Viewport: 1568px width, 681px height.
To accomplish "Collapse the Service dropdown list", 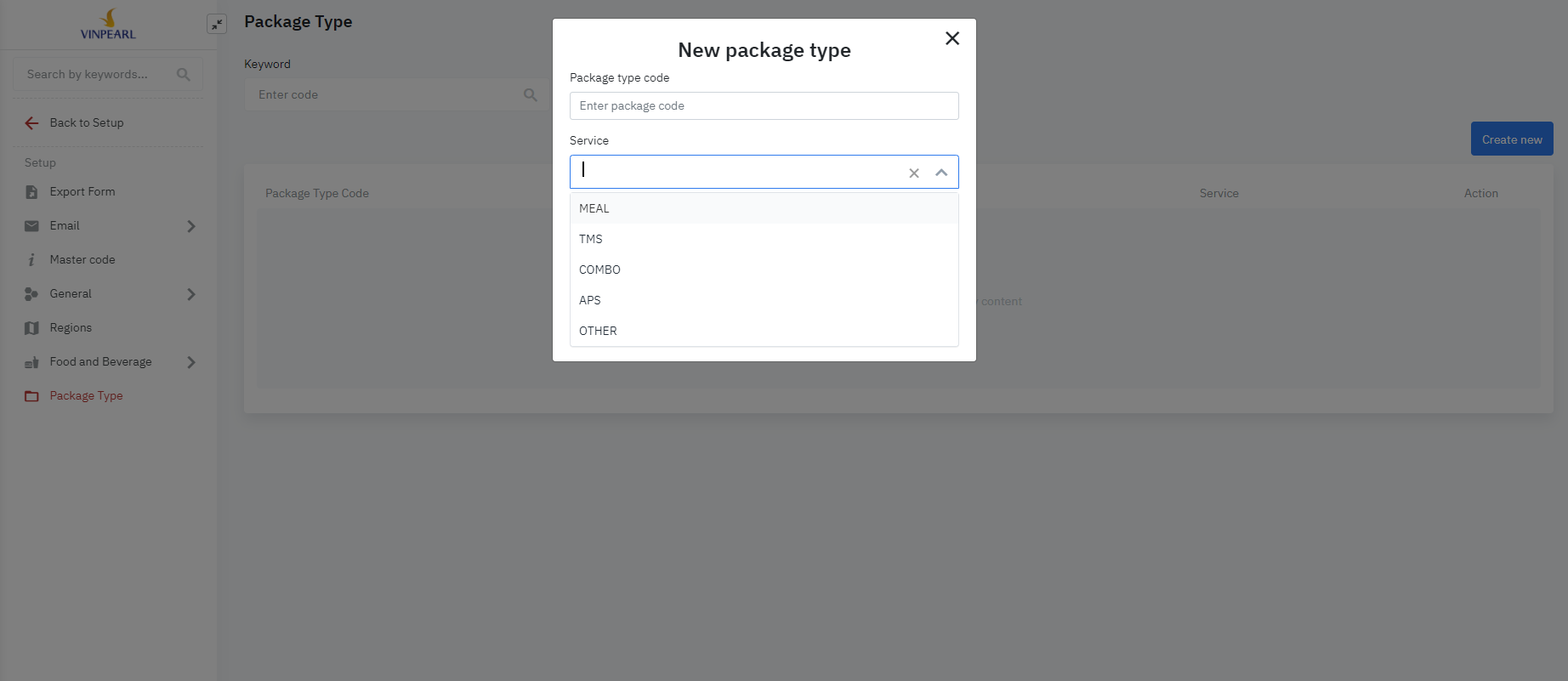I will pos(941,173).
